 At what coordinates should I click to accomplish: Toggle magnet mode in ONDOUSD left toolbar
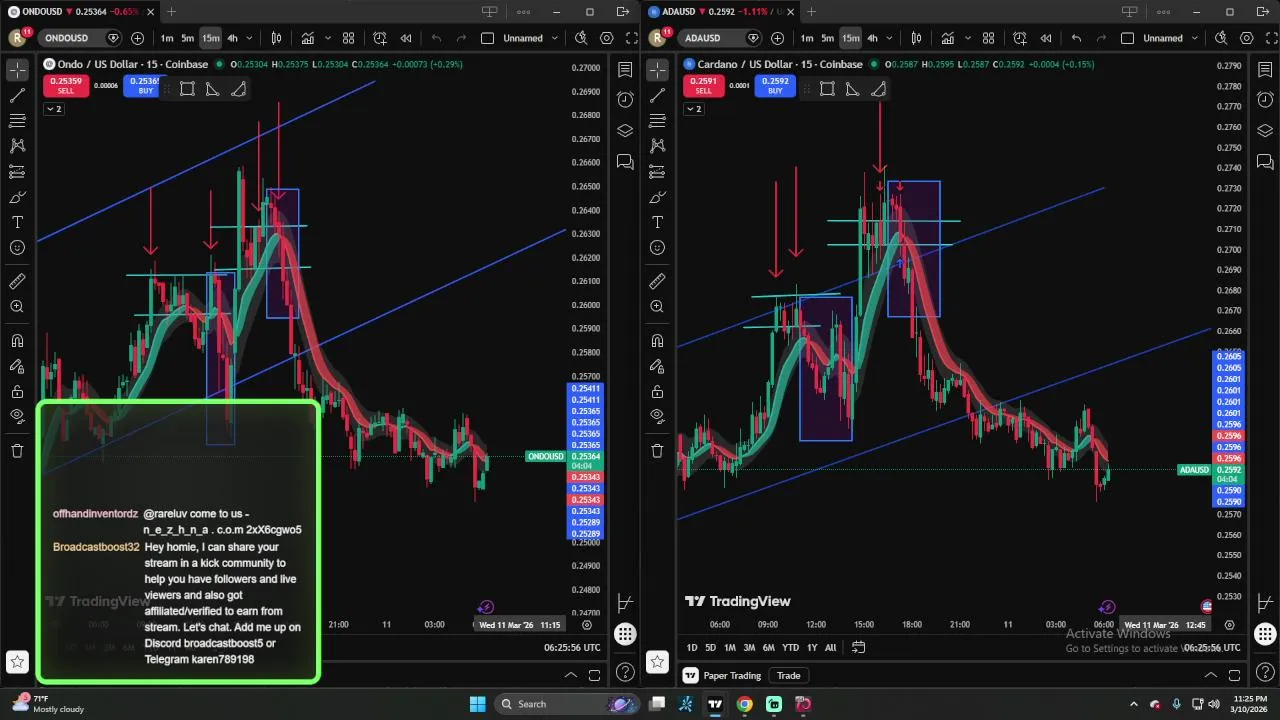17,341
